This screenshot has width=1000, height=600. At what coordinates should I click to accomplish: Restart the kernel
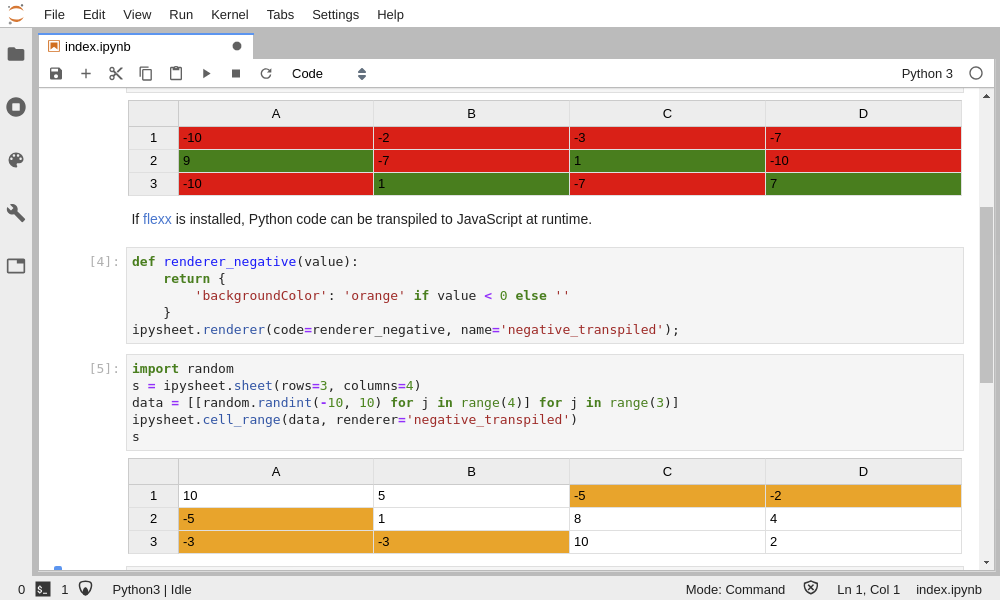click(266, 73)
